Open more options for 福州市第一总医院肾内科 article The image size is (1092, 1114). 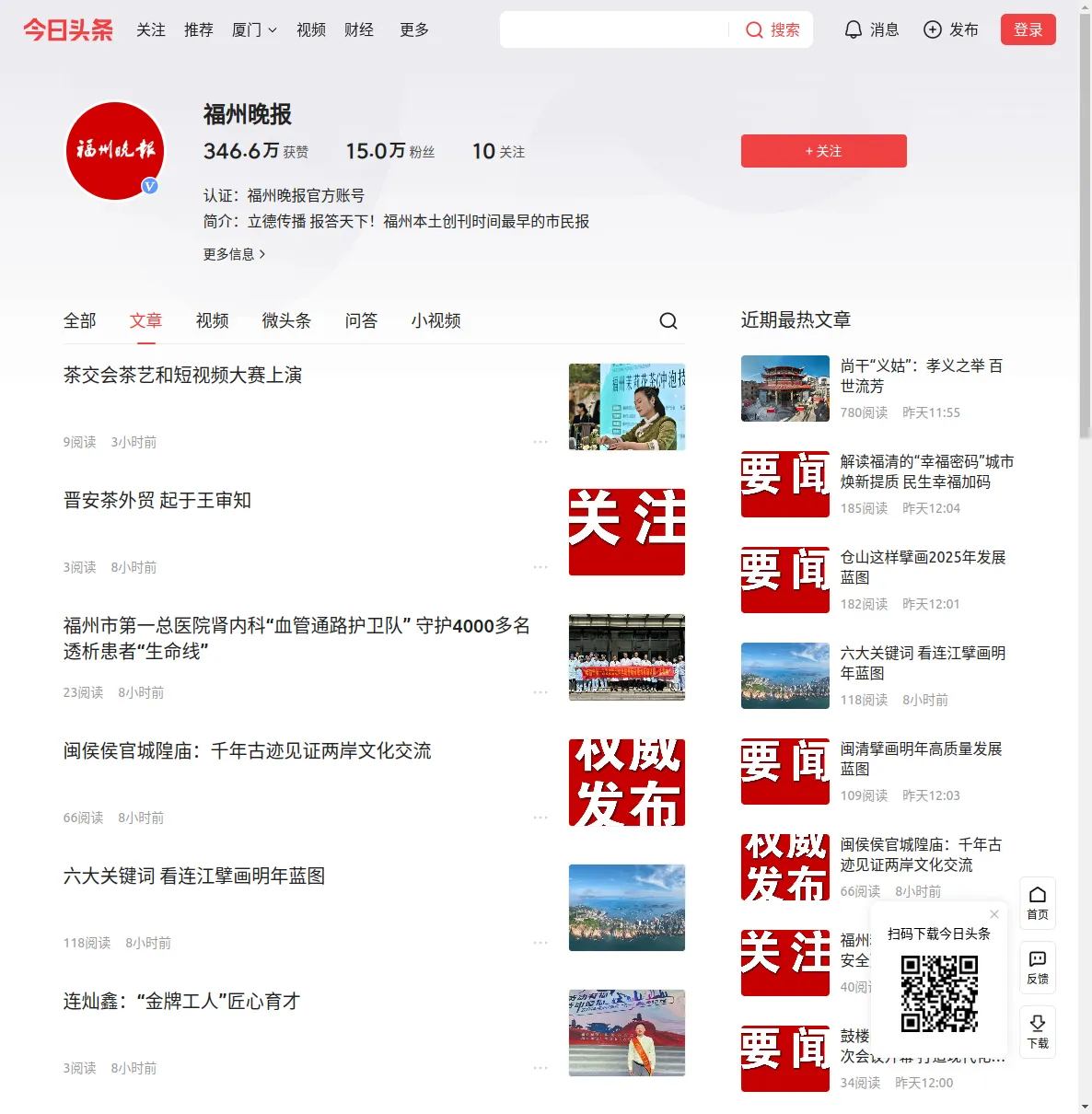tap(540, 692)
